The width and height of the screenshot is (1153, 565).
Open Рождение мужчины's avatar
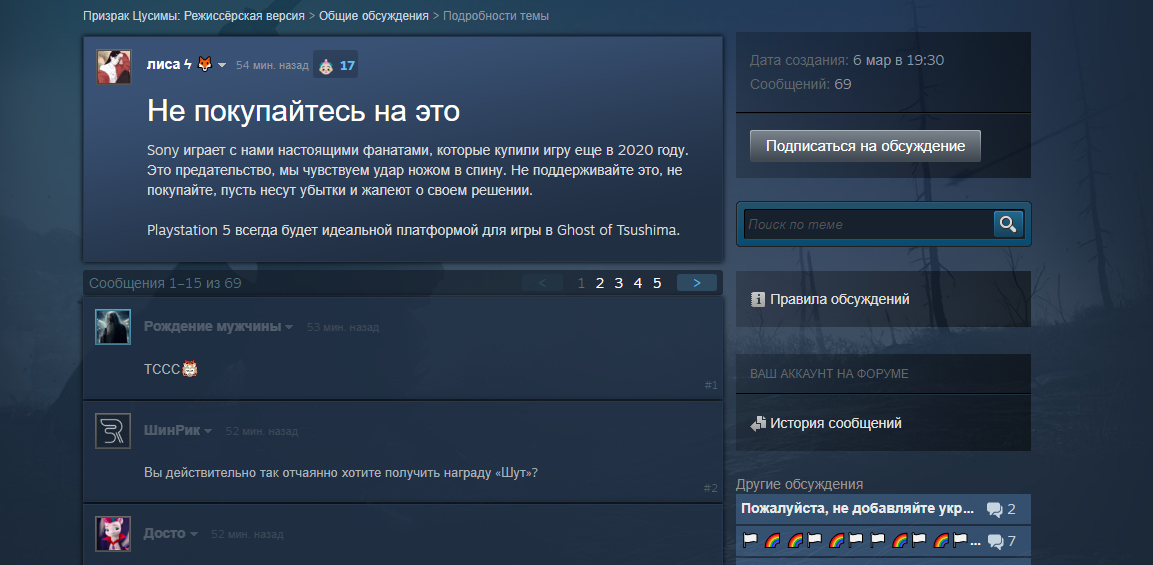click(113, 327)
